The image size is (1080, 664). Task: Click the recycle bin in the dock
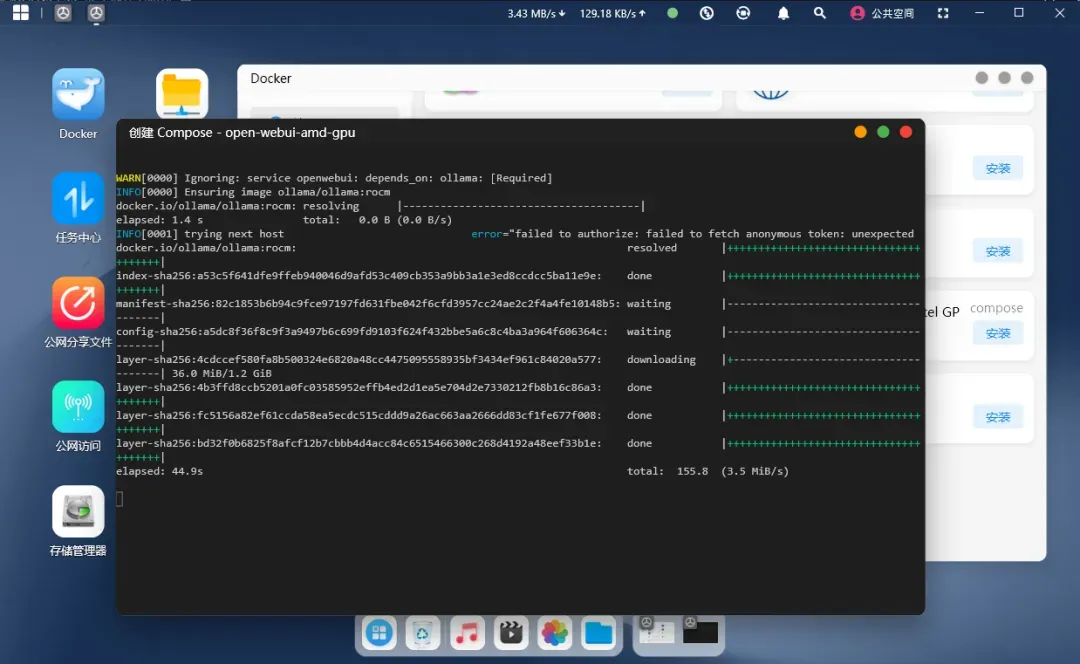424,632
